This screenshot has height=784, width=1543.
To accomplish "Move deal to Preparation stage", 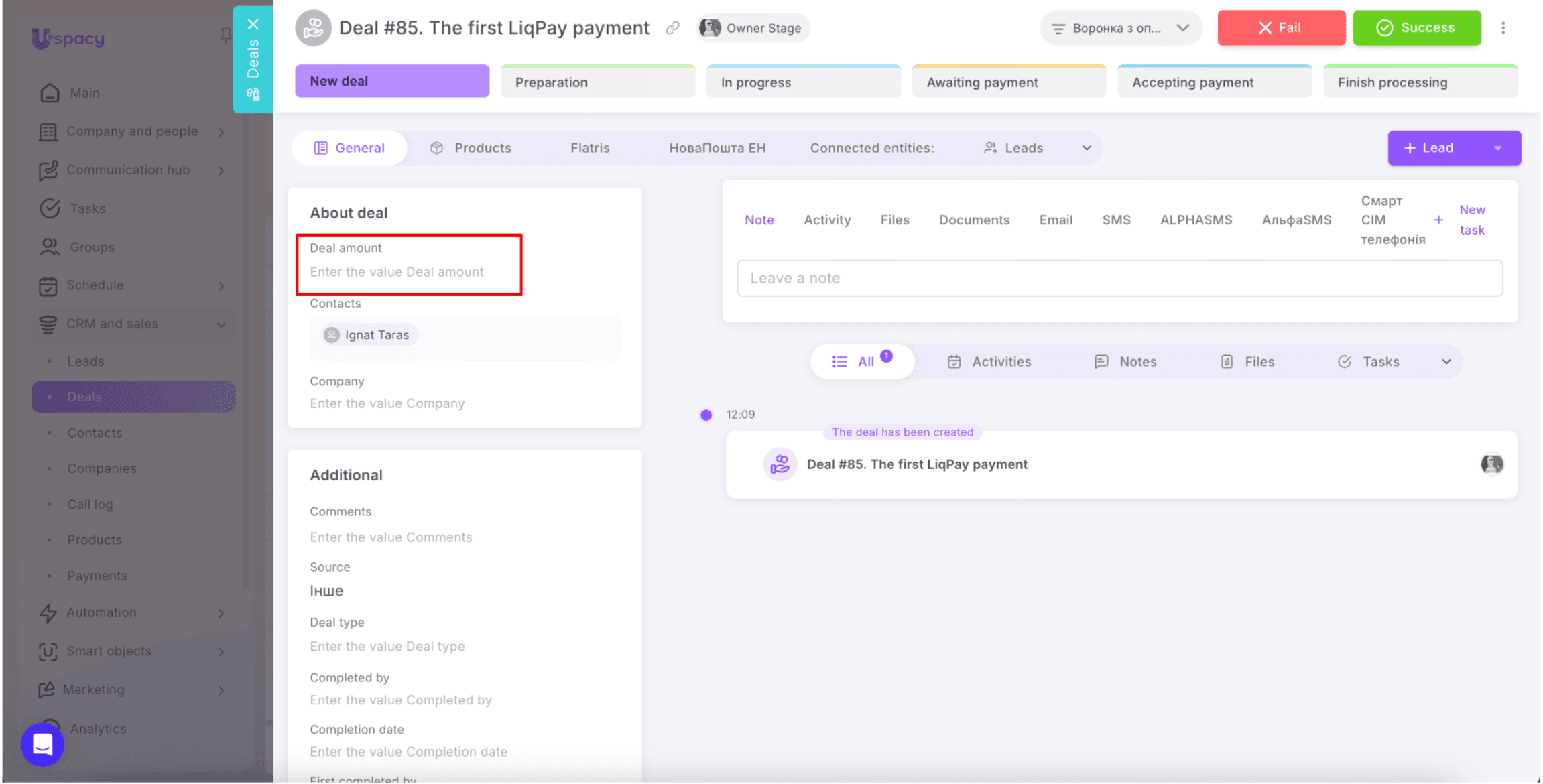I will pyautogui.click(x=597, y=82).
